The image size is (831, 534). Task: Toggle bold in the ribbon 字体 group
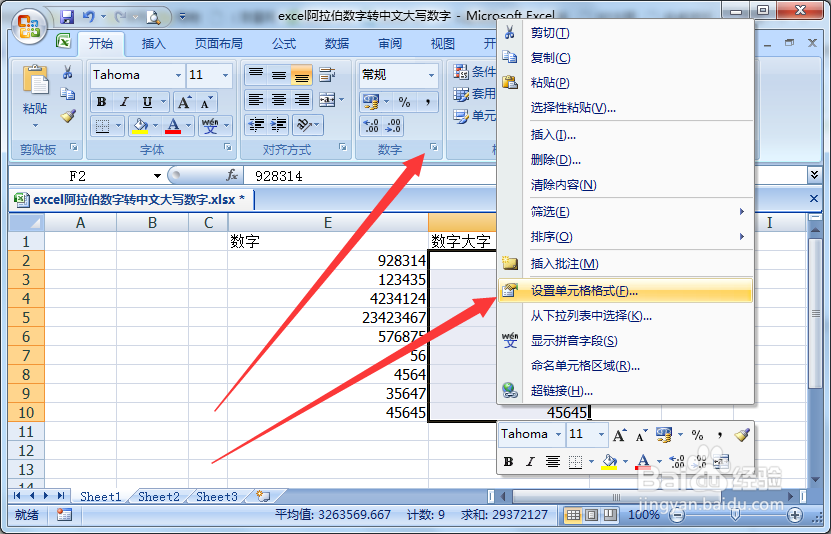[x=101, y=102]
